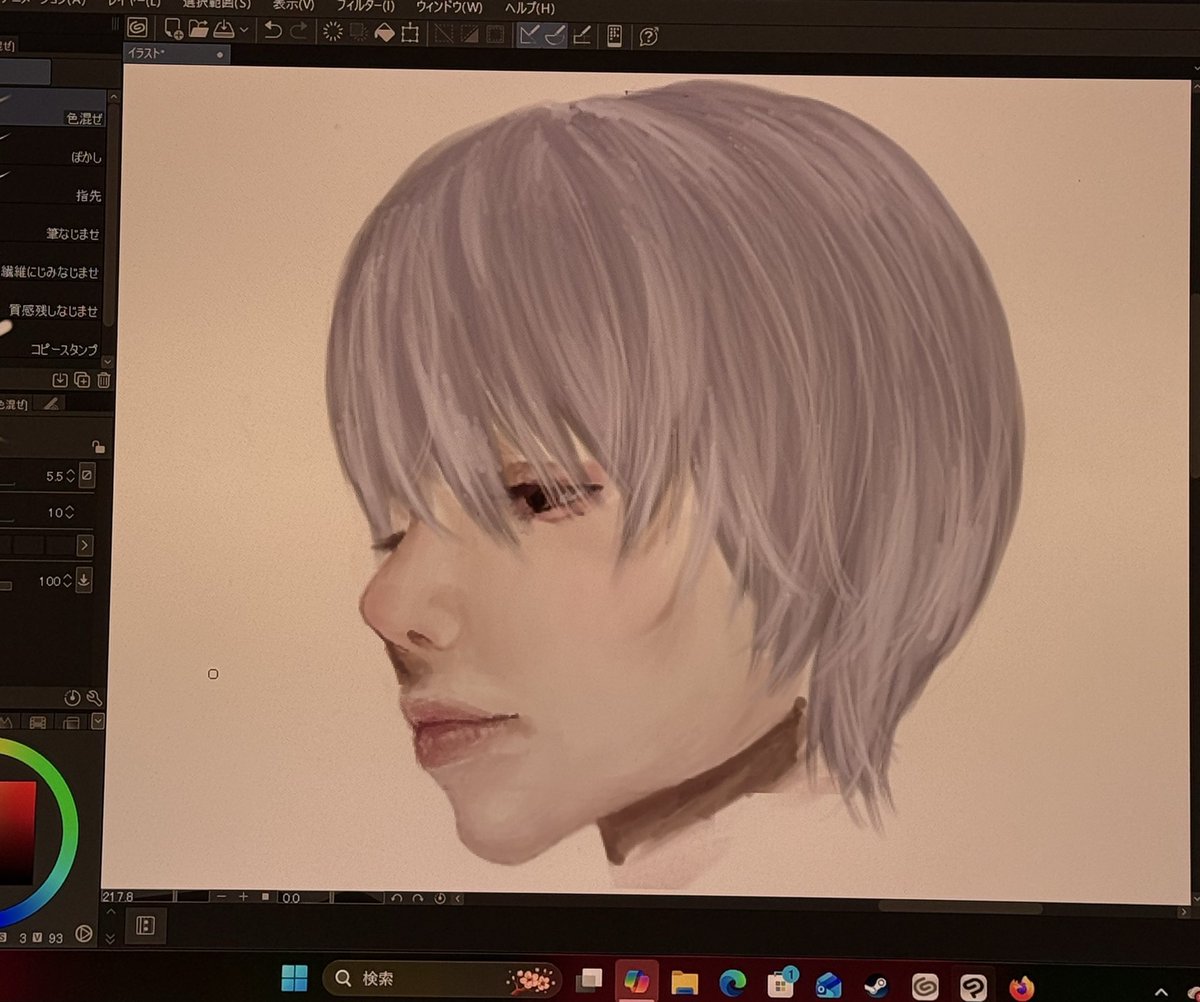Viewport: 1200px width, 1002px height.
Task: Open the color panel tab dropdown
Action: click(x=98, y=722)
